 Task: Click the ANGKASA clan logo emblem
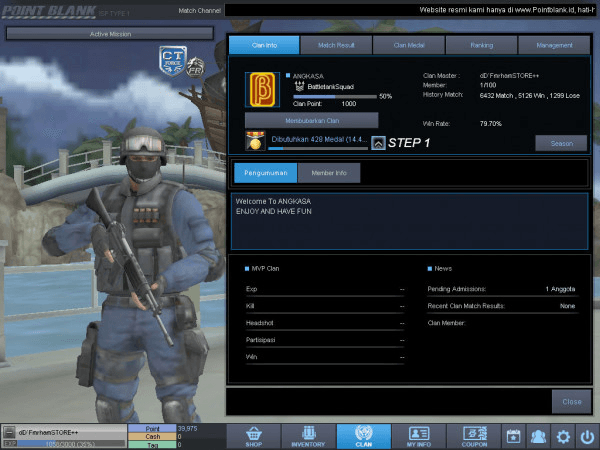(262, 90)
